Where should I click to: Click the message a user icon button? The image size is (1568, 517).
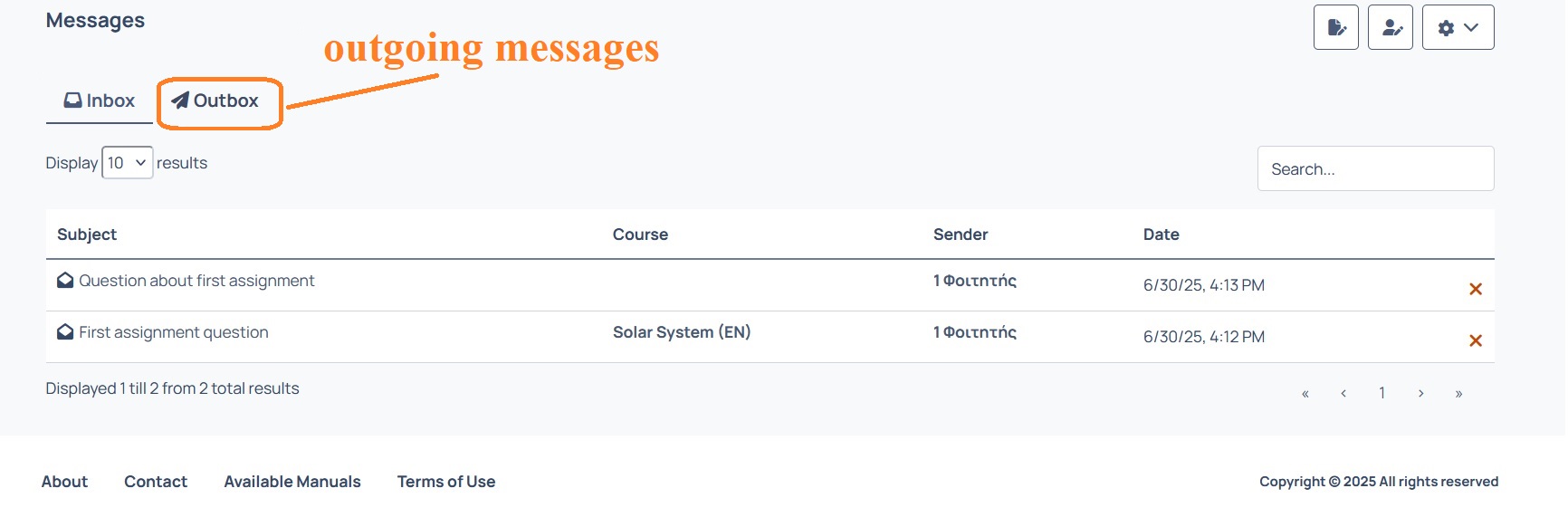click(x=1390, y=27)
